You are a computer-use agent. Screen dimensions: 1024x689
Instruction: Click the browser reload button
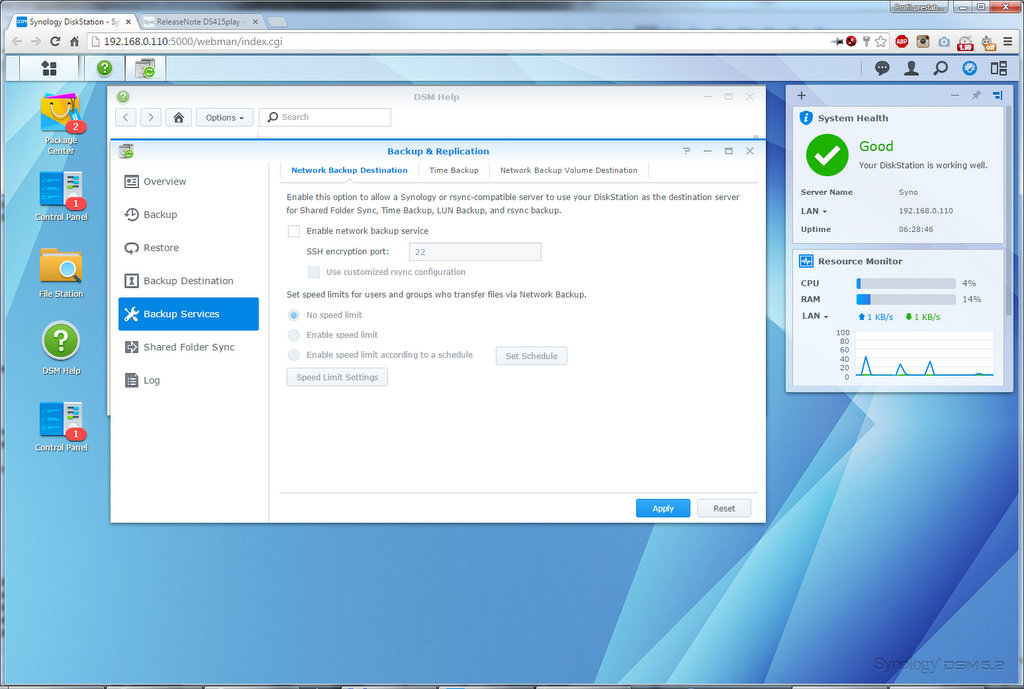(x=56, y=41)
